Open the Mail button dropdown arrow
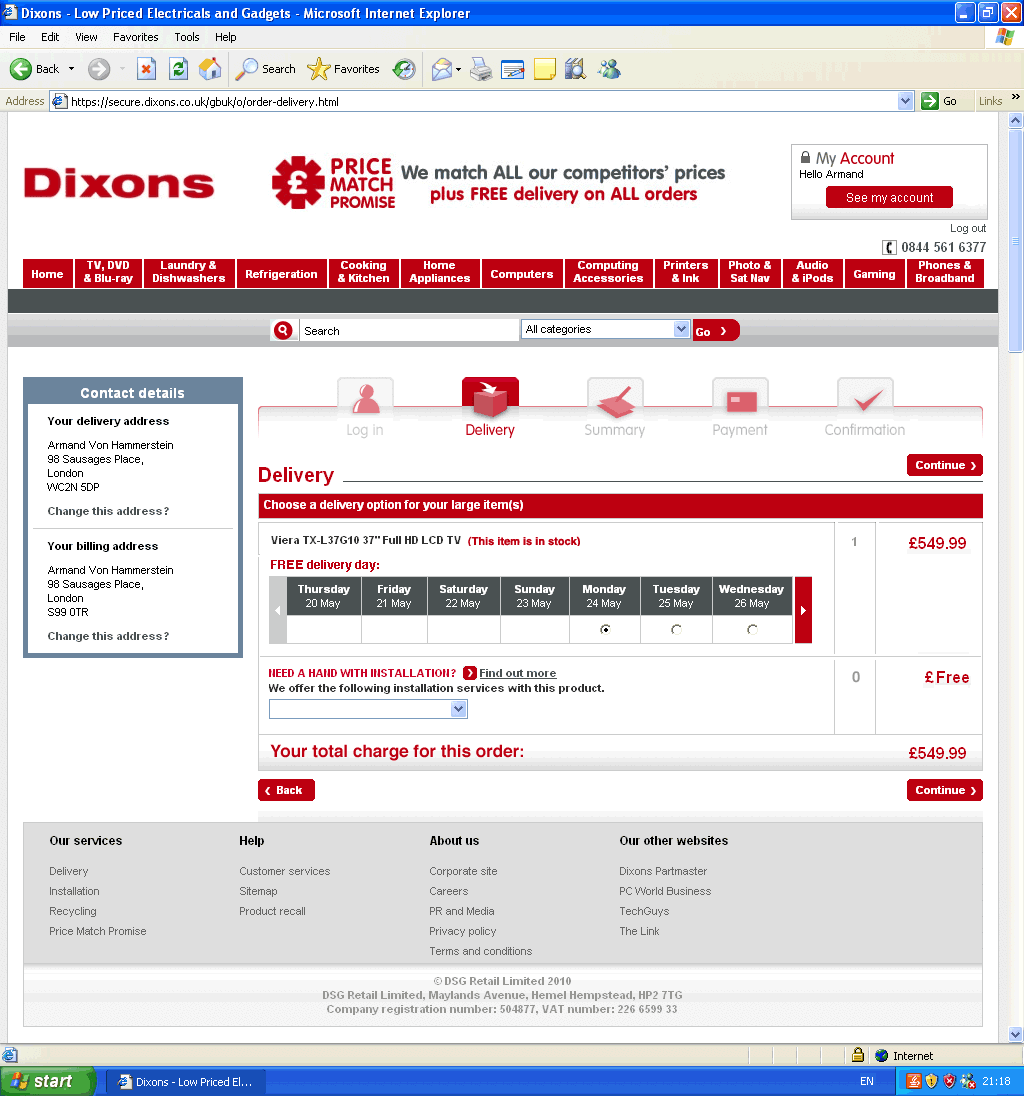1024x1096 pixels. click(459, 69)
